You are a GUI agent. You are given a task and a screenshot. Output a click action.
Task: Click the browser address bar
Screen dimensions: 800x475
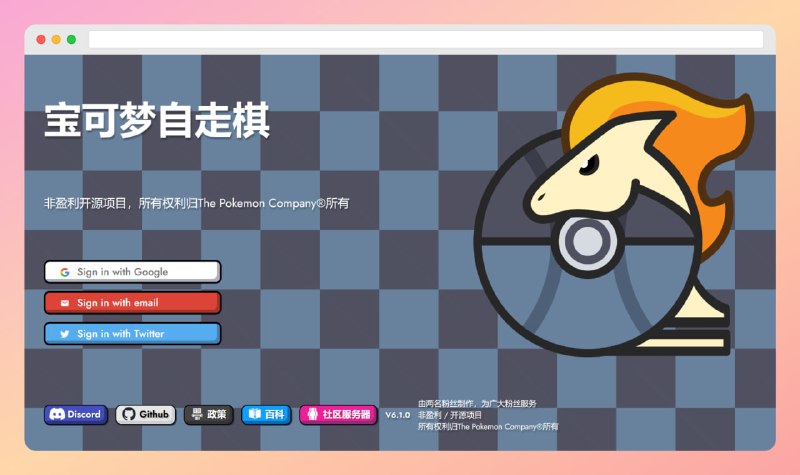[x=425, y=39]
